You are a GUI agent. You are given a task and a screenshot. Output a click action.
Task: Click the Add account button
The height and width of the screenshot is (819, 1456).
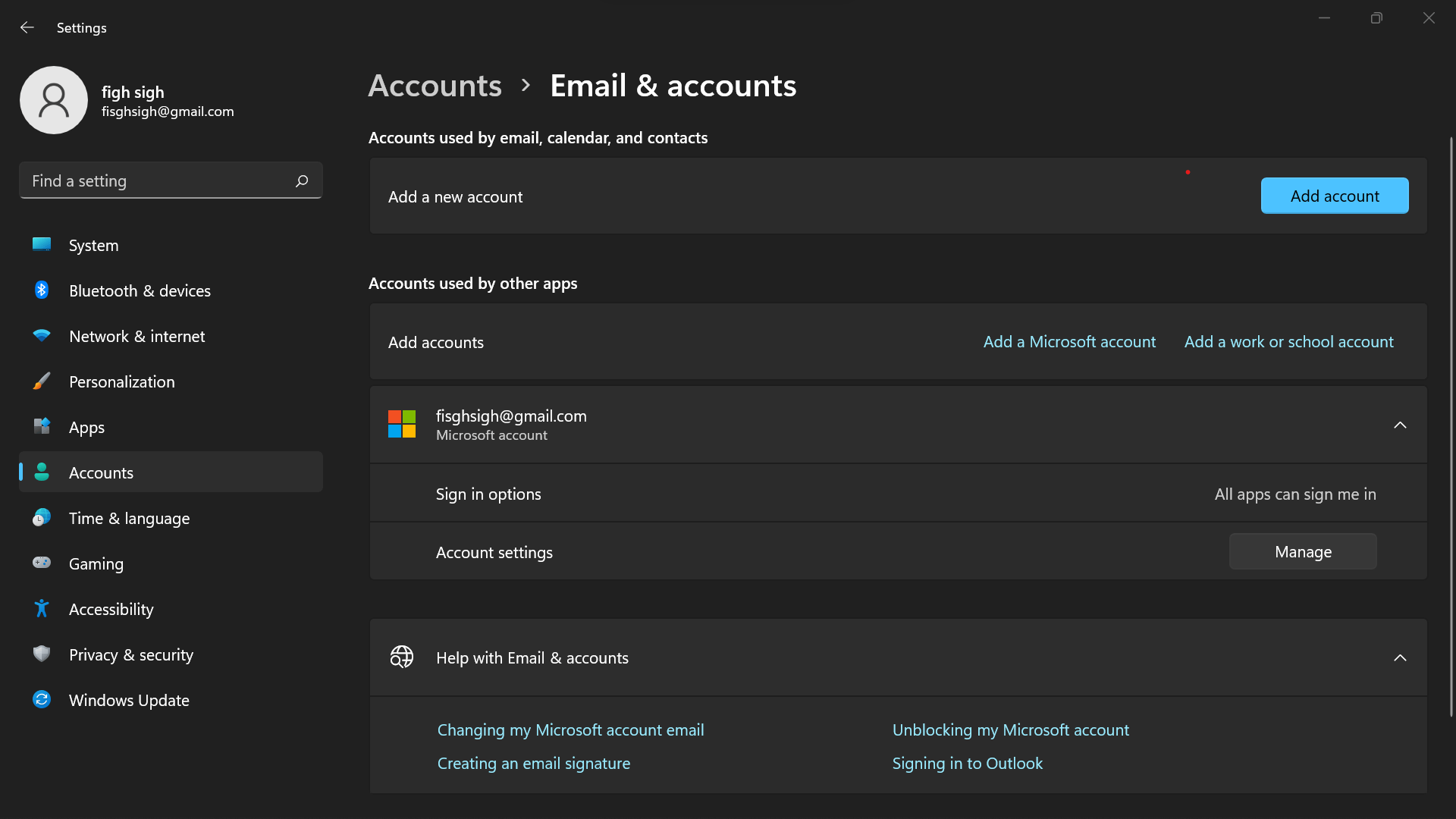1334,196
